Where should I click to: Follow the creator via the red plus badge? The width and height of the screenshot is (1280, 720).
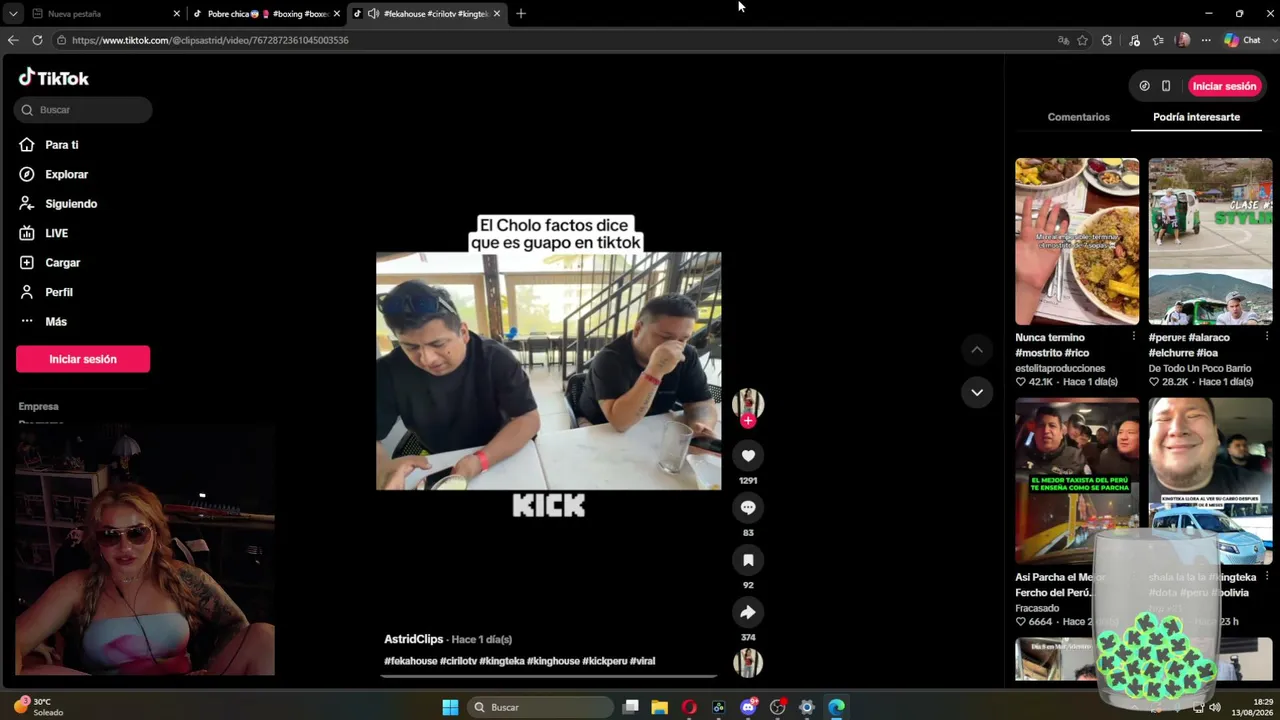[748, 421]
